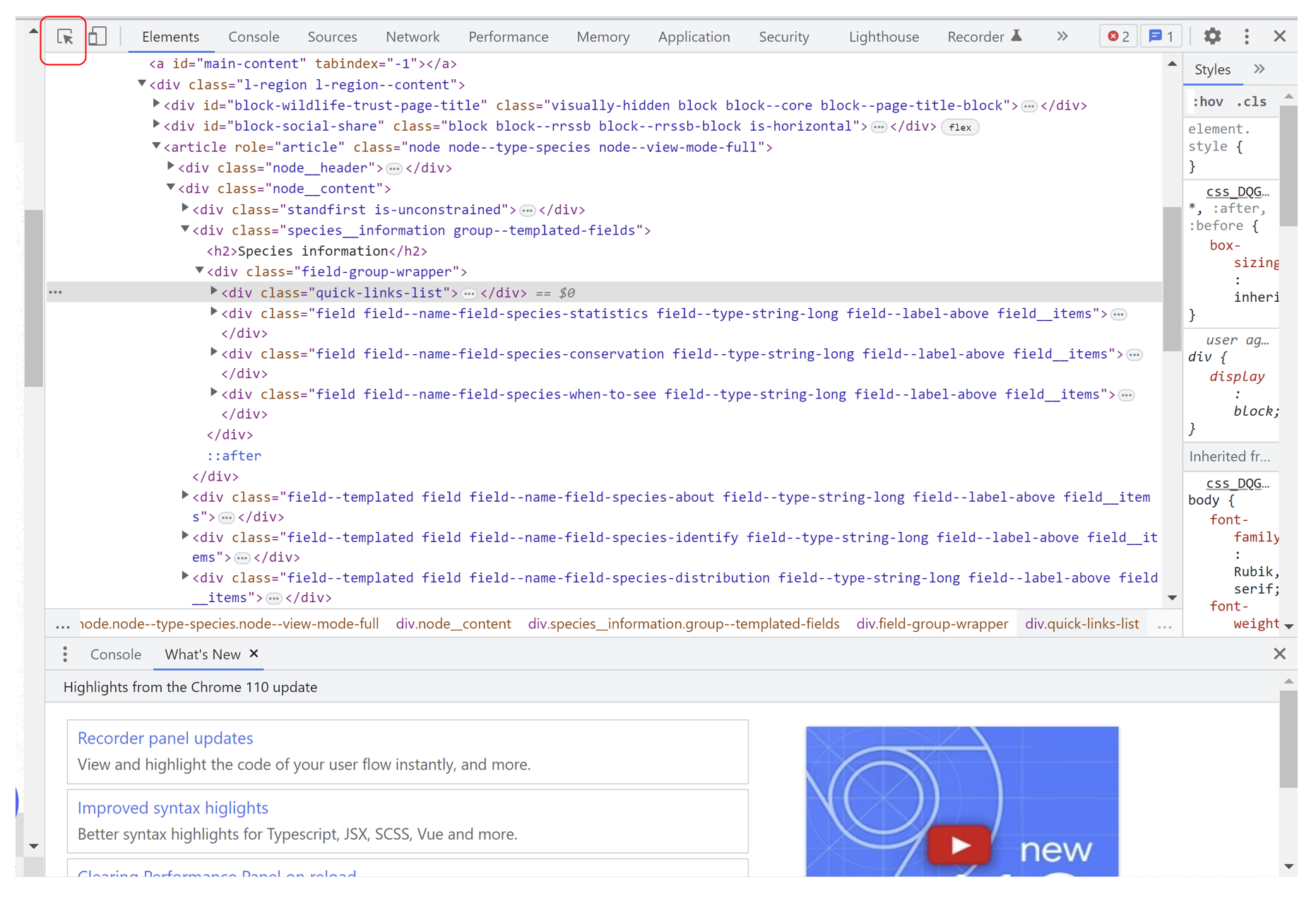
Task: Activate the inspect element picker tool
Action: (65, 37)
